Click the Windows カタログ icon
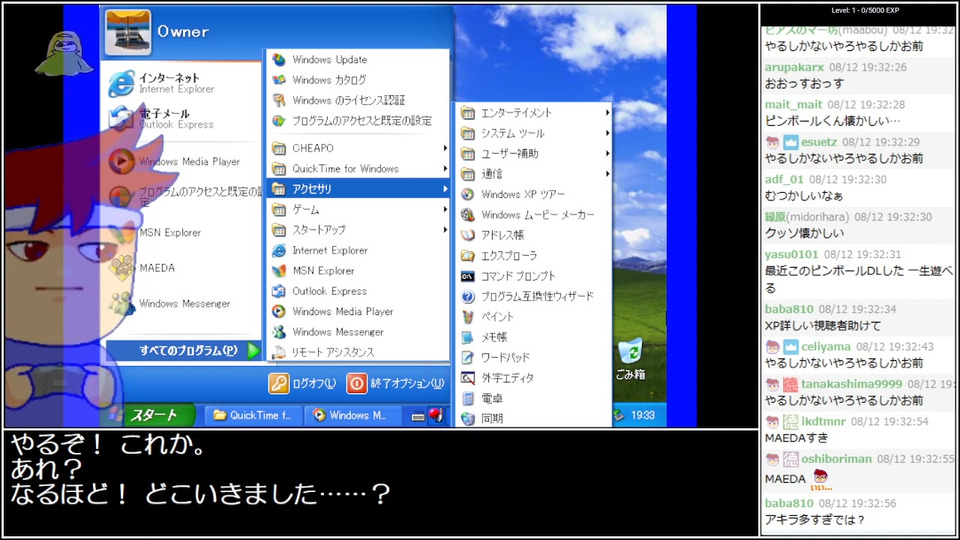This screenshot has height=540, width=960. click(279, 80)
